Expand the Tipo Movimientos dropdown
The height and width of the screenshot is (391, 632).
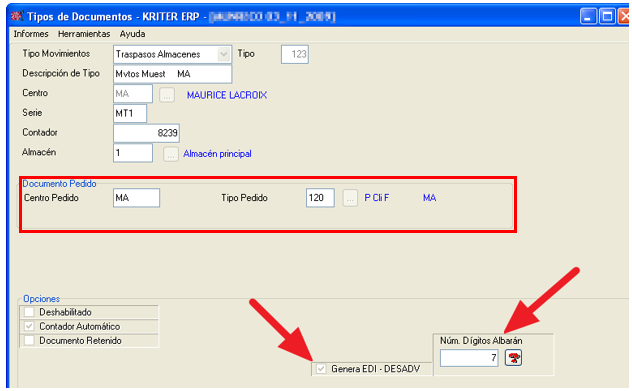tap(224, 54)
